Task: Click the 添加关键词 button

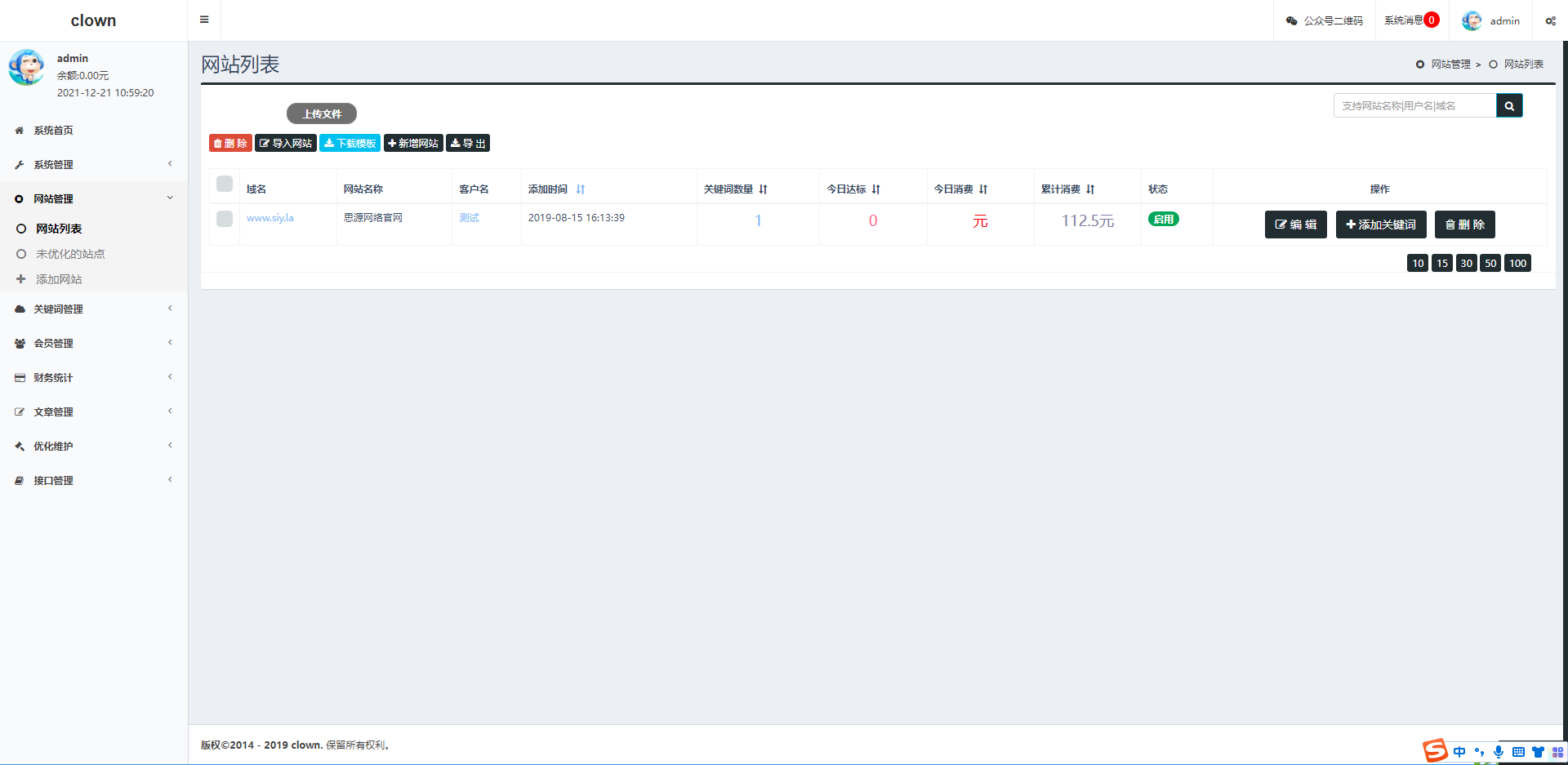Action: 1381,225
